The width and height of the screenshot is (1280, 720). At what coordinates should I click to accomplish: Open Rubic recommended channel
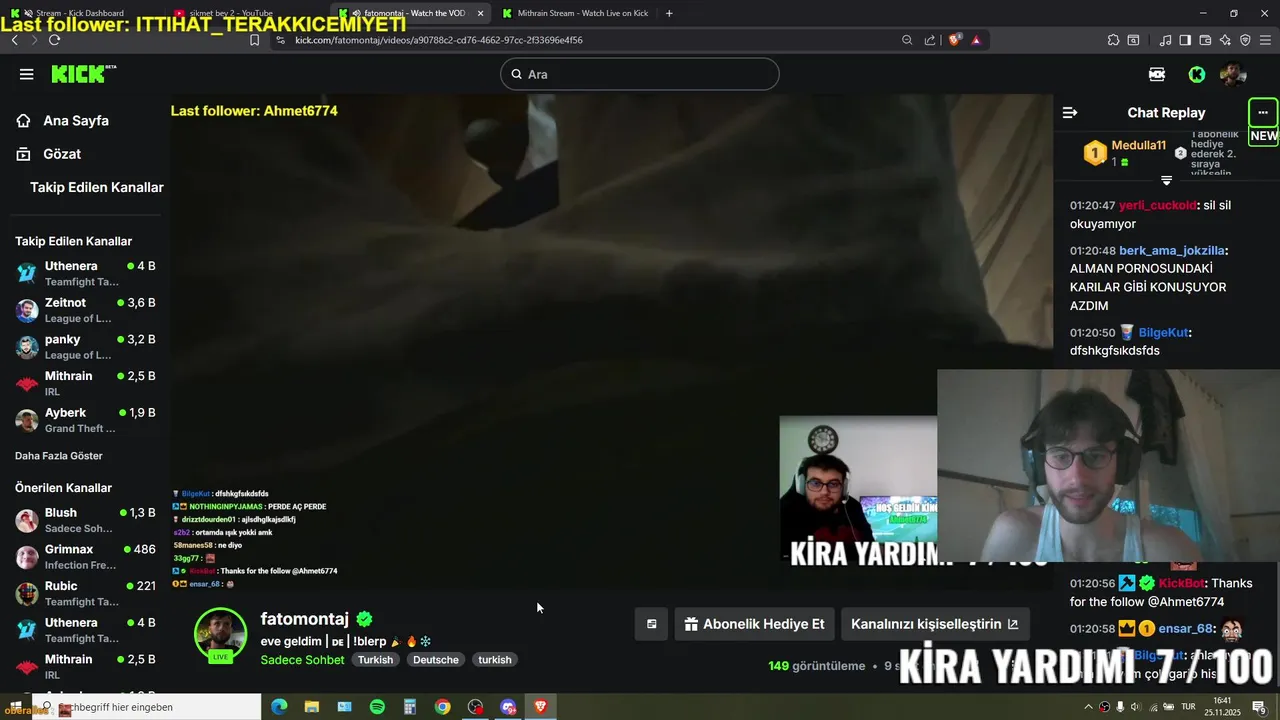tap(85, 593)
